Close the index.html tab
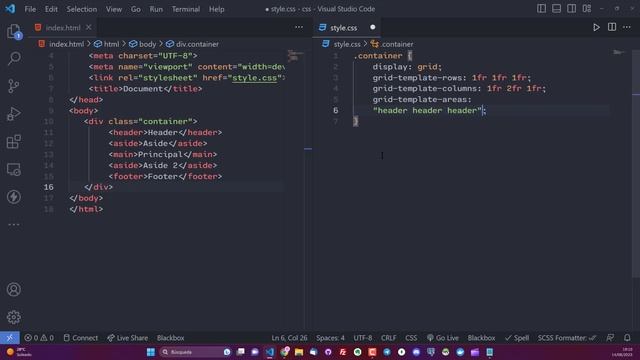Screen dimensions: 640x360 89,27
